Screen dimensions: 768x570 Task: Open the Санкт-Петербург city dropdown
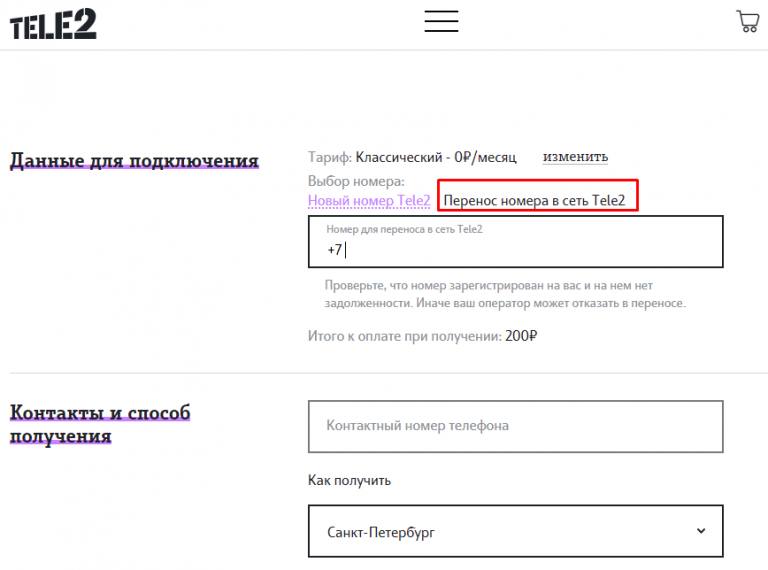click(x=515, y=531)
